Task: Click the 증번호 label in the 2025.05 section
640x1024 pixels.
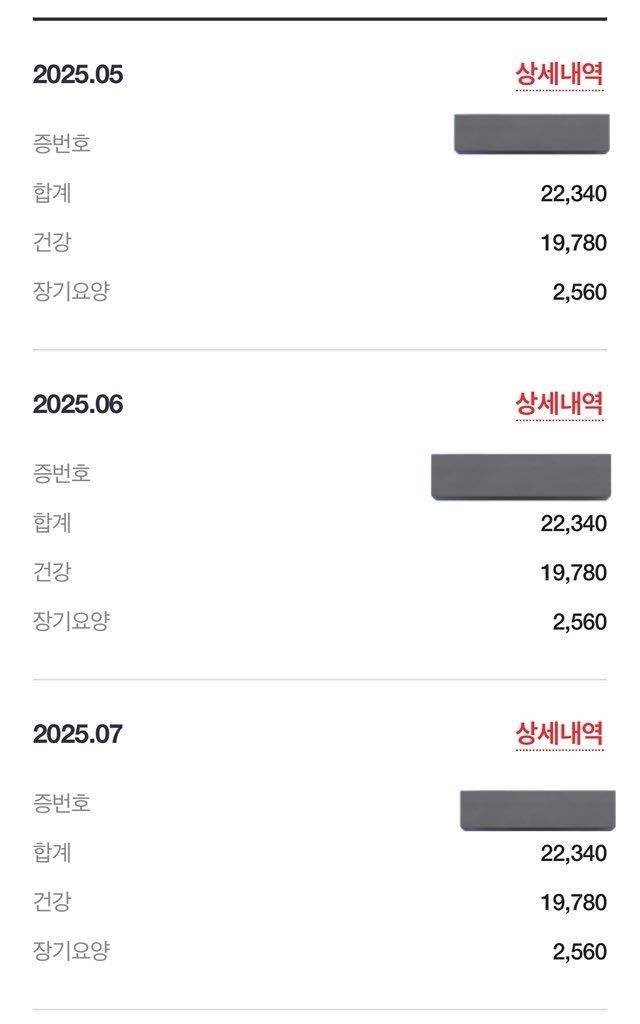Action: (62, 144)
